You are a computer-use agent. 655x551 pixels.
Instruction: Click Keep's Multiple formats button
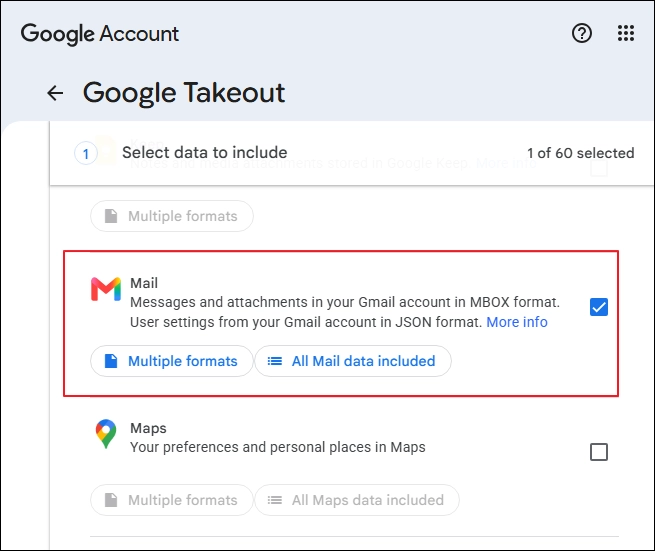(172, 216)
